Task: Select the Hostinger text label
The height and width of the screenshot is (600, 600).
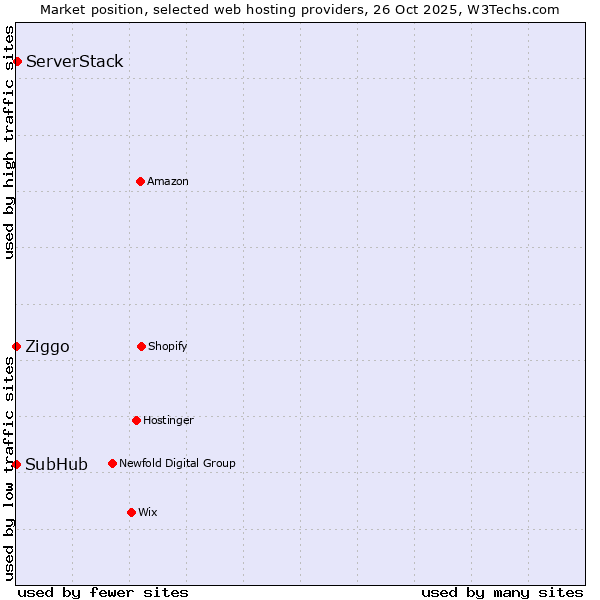Action: tap(168, 420)
